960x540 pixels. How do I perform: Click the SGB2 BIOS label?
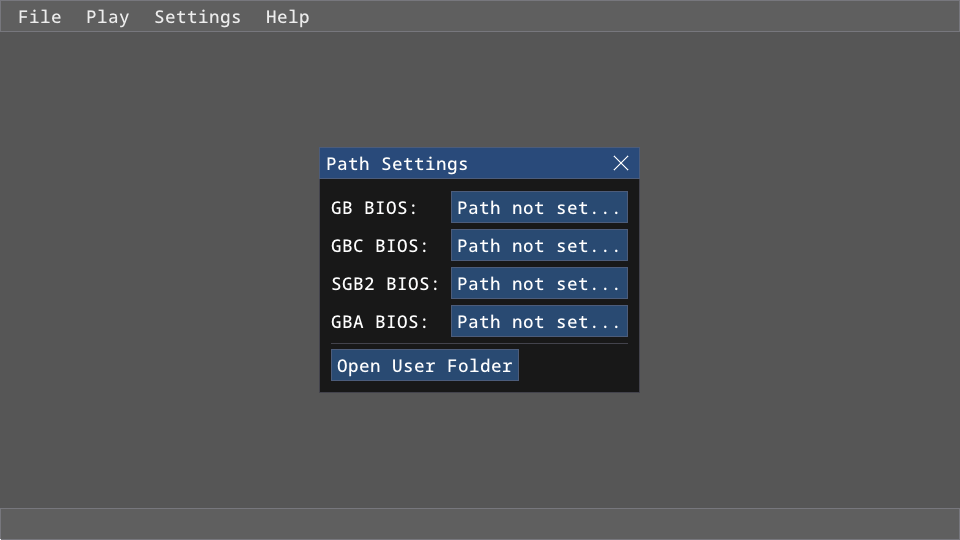(x=385, y=284)
